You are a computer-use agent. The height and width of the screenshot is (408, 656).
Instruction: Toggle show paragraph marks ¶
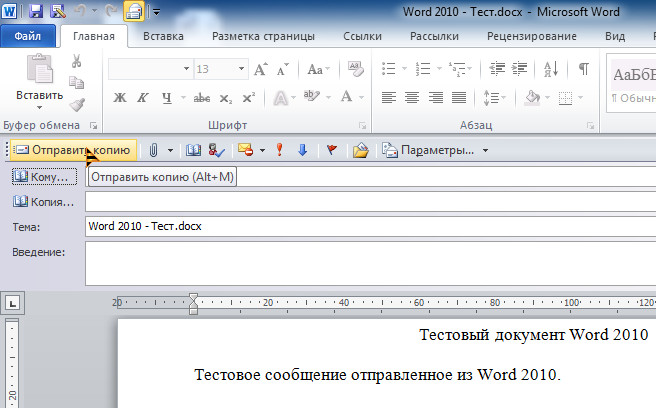(584, 68)
